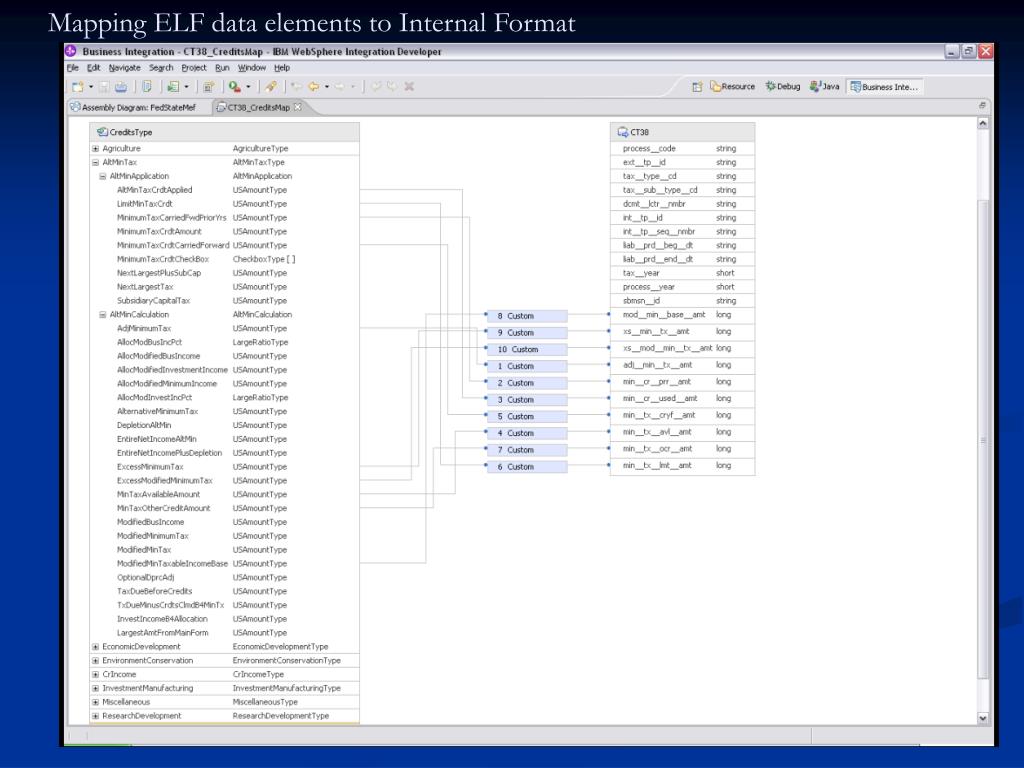Click the yellow Back navigation arrow
1024x768 pixels.
314,86
